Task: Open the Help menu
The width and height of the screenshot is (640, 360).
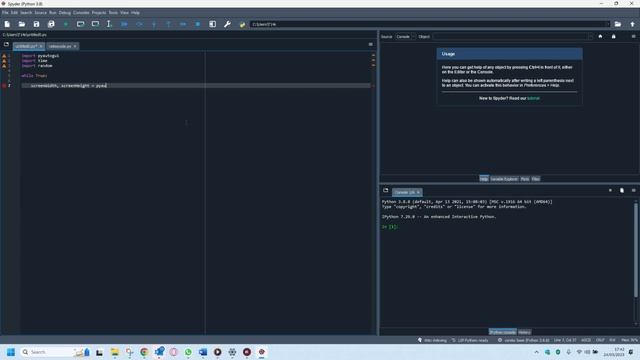Action: (135, 13)
